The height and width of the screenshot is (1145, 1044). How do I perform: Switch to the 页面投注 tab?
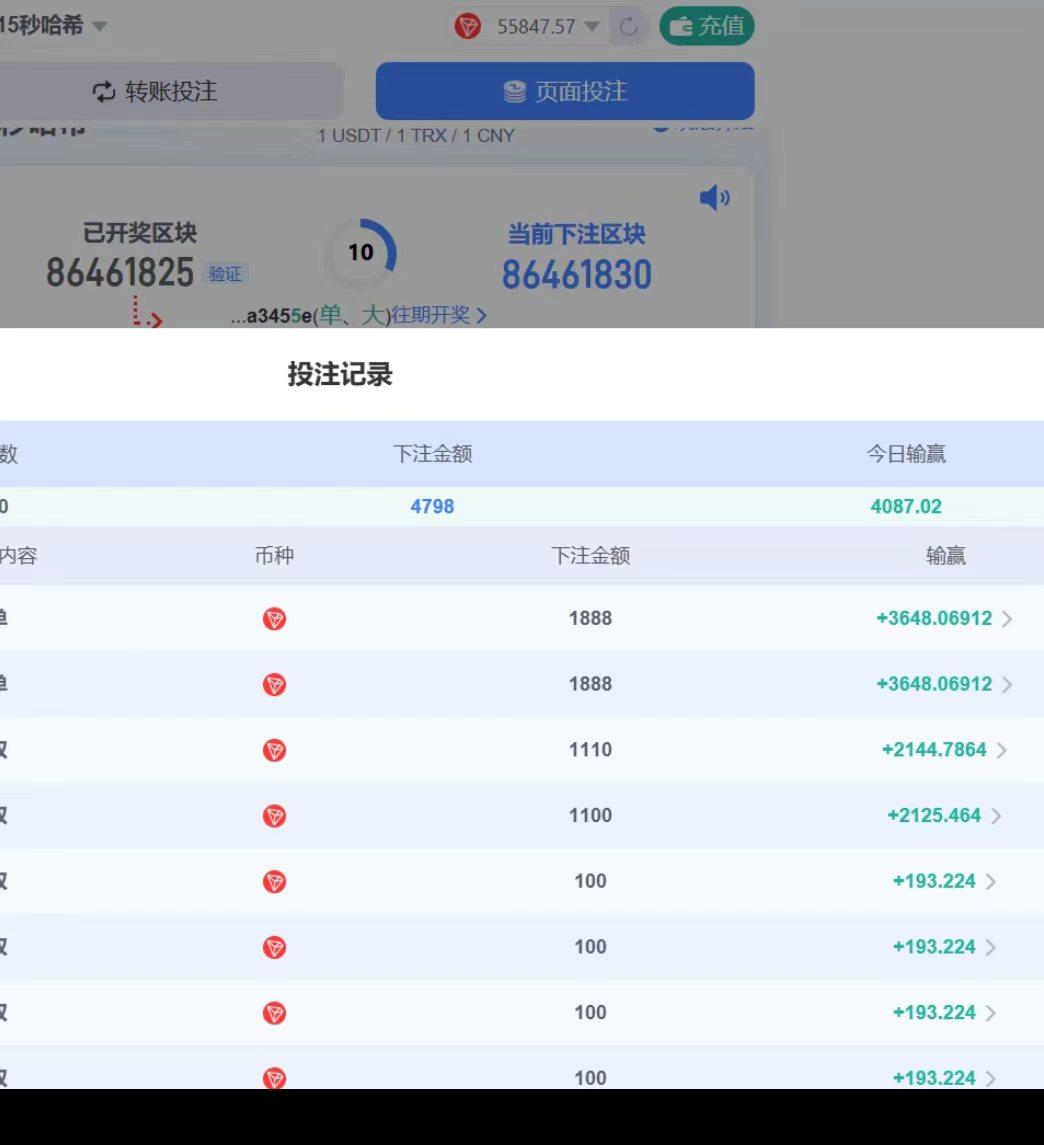pyautogui.click(x=565, y=91)
